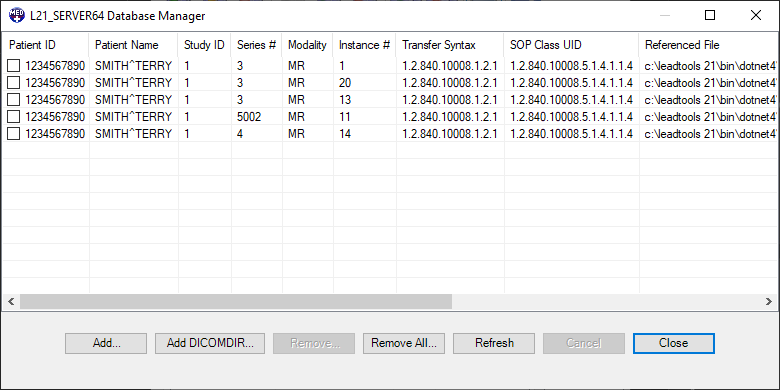Click Referenced File path in the Series 5002 row
780x390 pixels.
711,117
